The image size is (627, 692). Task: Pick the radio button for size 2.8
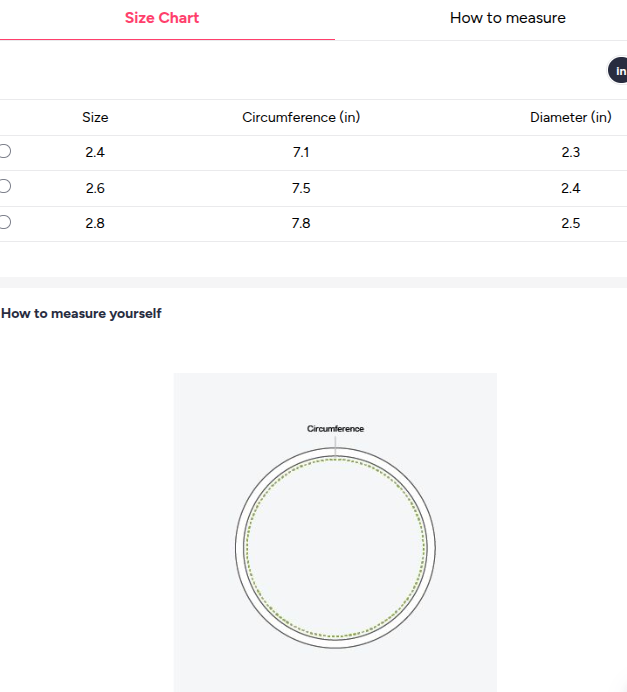[x=5, y=222]
